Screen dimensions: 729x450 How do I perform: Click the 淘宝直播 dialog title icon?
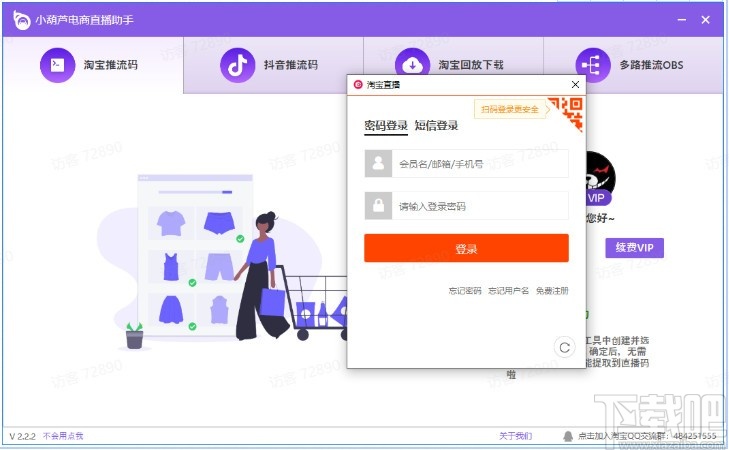358,85
